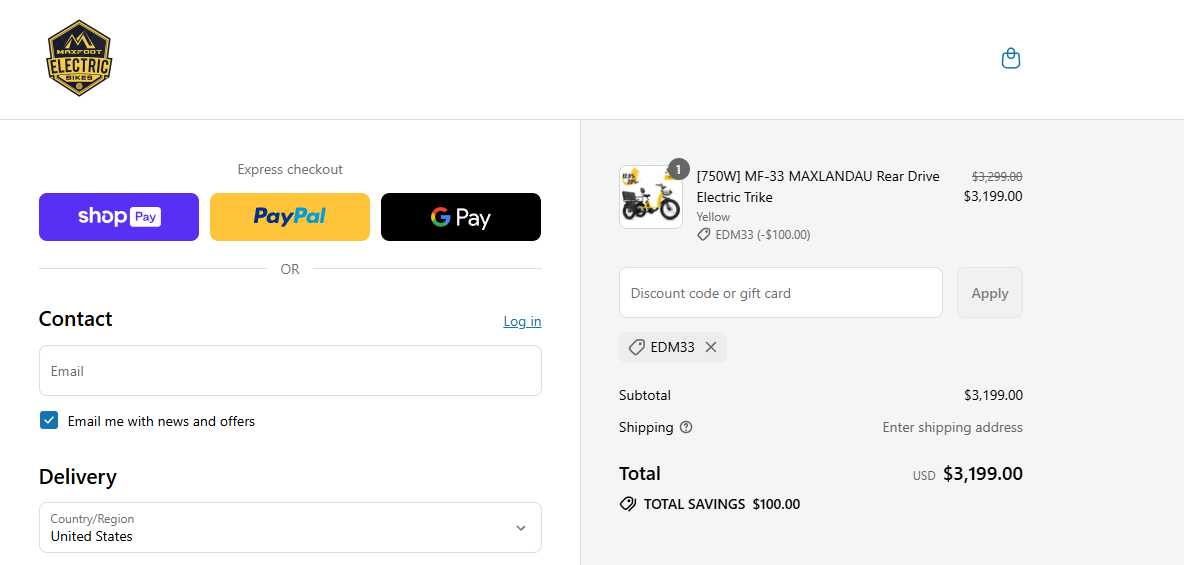Image resolution: width=1184 pixels, height=565 pixels.
Task: Open the shopping bag cart icon
Action: (1010, 58)
